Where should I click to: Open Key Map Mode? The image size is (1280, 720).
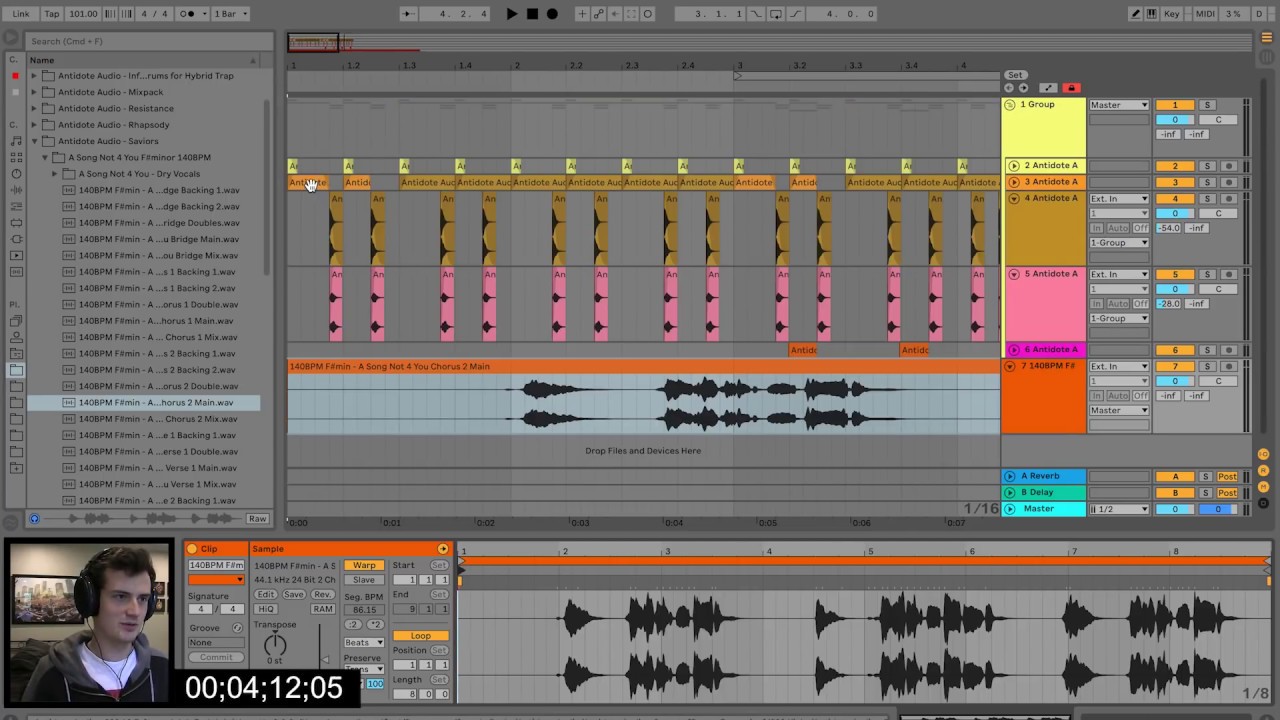pos(1173,14)
